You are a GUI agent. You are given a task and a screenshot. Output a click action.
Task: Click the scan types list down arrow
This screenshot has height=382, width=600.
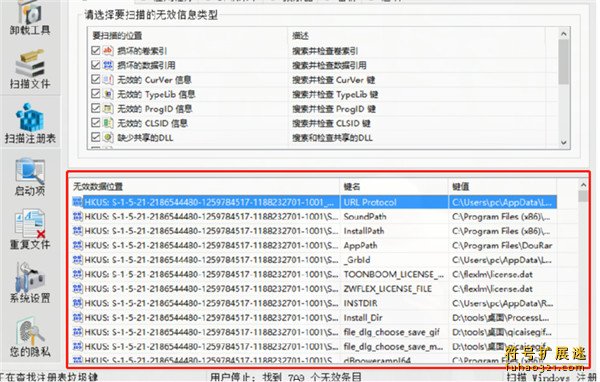pos(563,142)
